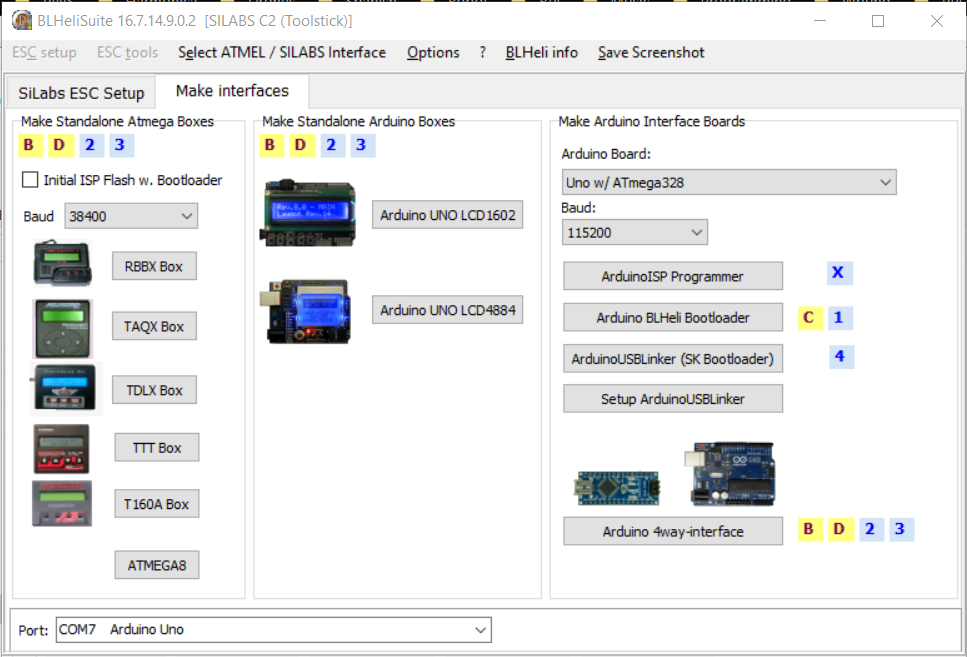The height and width of the screenshot is (657, 967).
Task: Open the BLHeli info menu
Action: (x=541, y=52)
